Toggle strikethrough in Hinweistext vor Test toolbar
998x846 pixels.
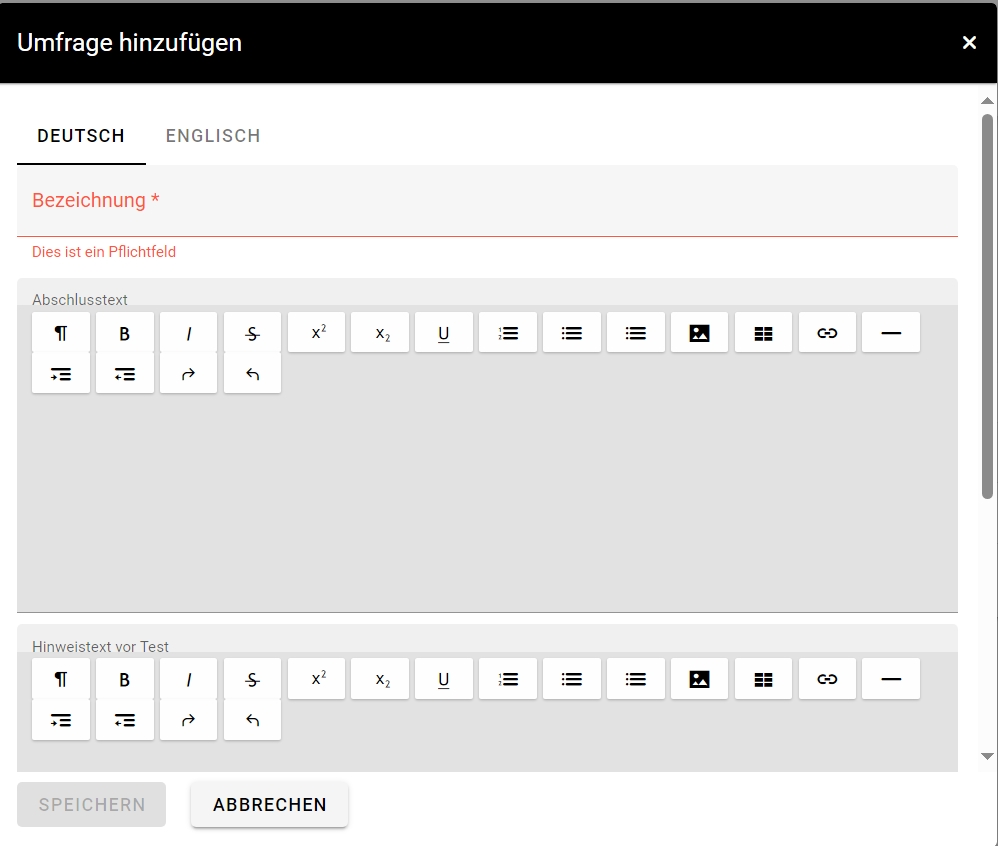[x=252, y=680]
